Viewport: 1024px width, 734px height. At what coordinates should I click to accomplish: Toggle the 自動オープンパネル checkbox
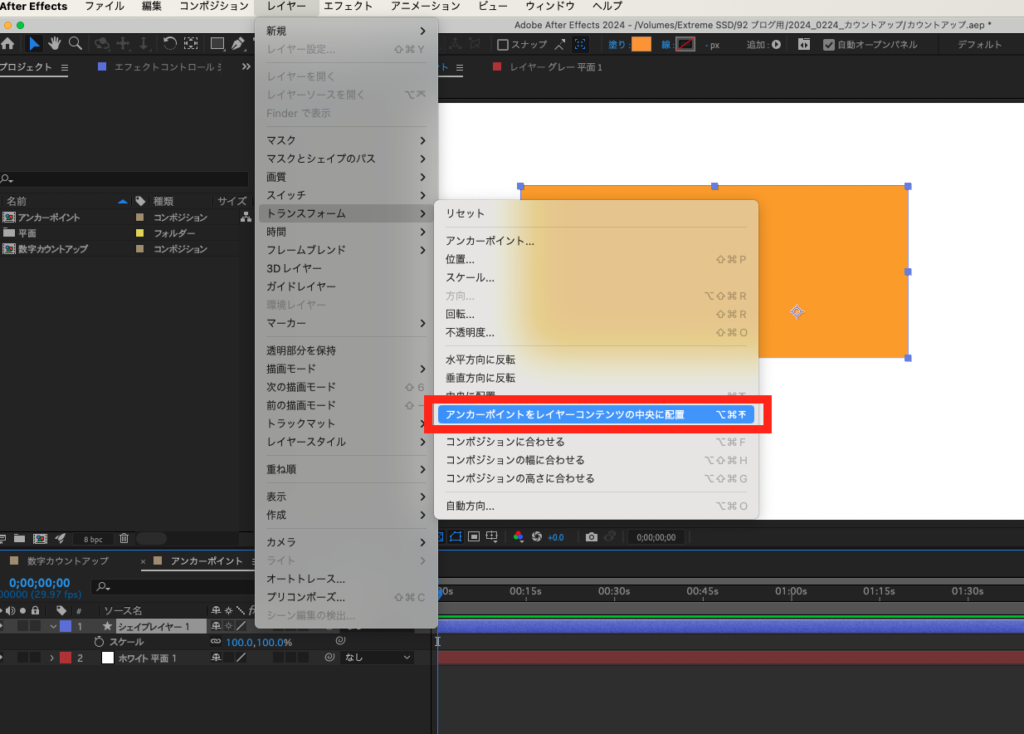pos(828,45)
